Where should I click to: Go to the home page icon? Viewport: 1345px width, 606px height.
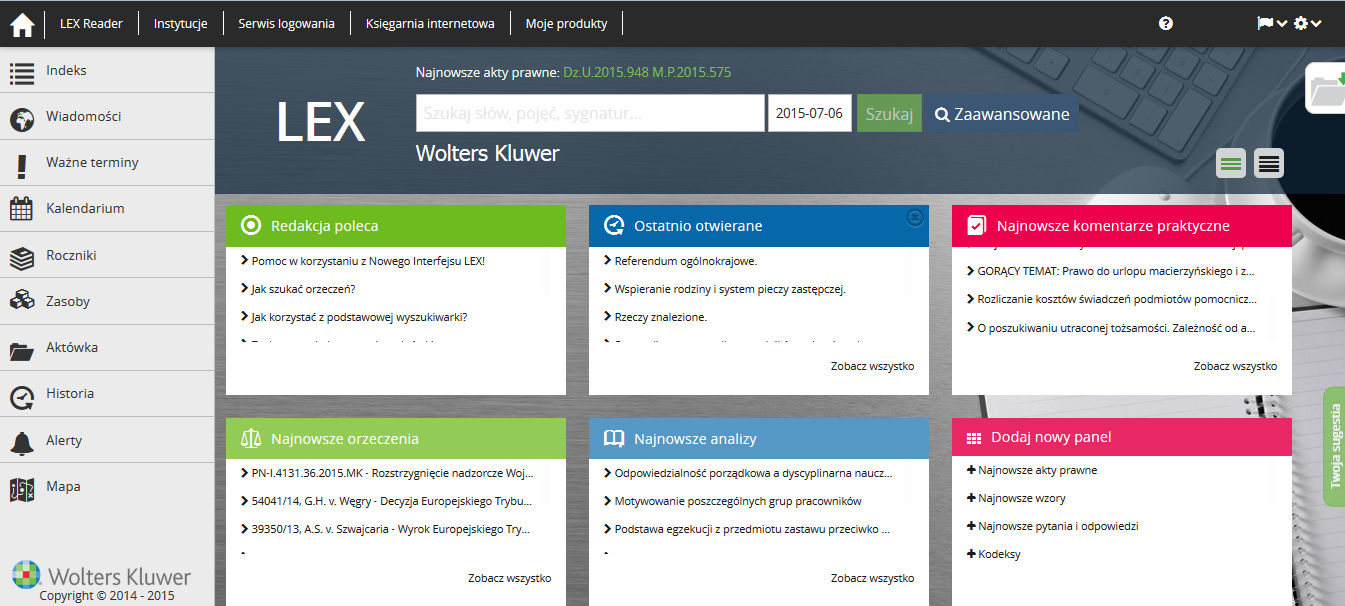pos(22,24)
